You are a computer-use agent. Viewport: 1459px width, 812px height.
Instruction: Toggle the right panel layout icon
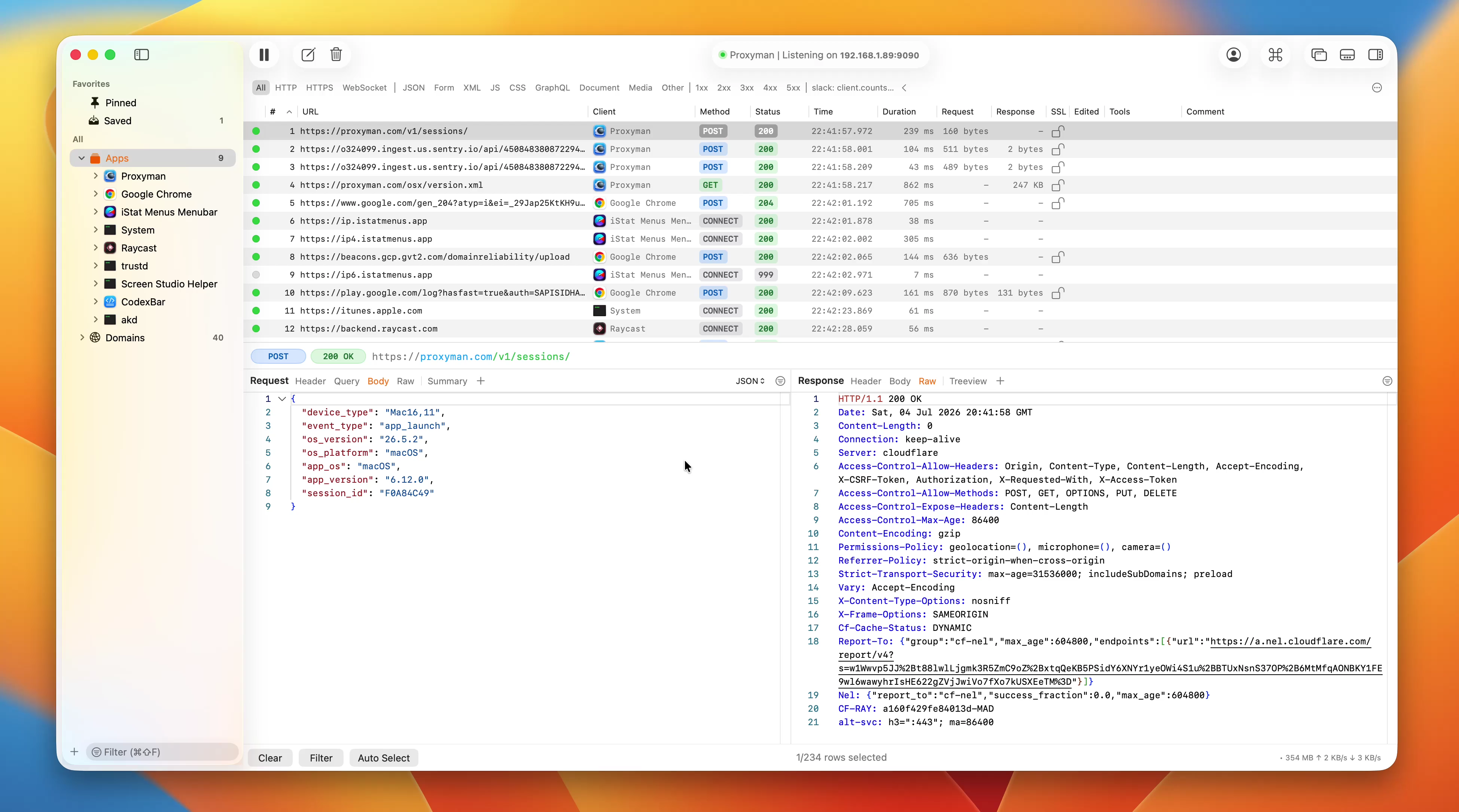pyautogui.click(x=1376, y=55)
